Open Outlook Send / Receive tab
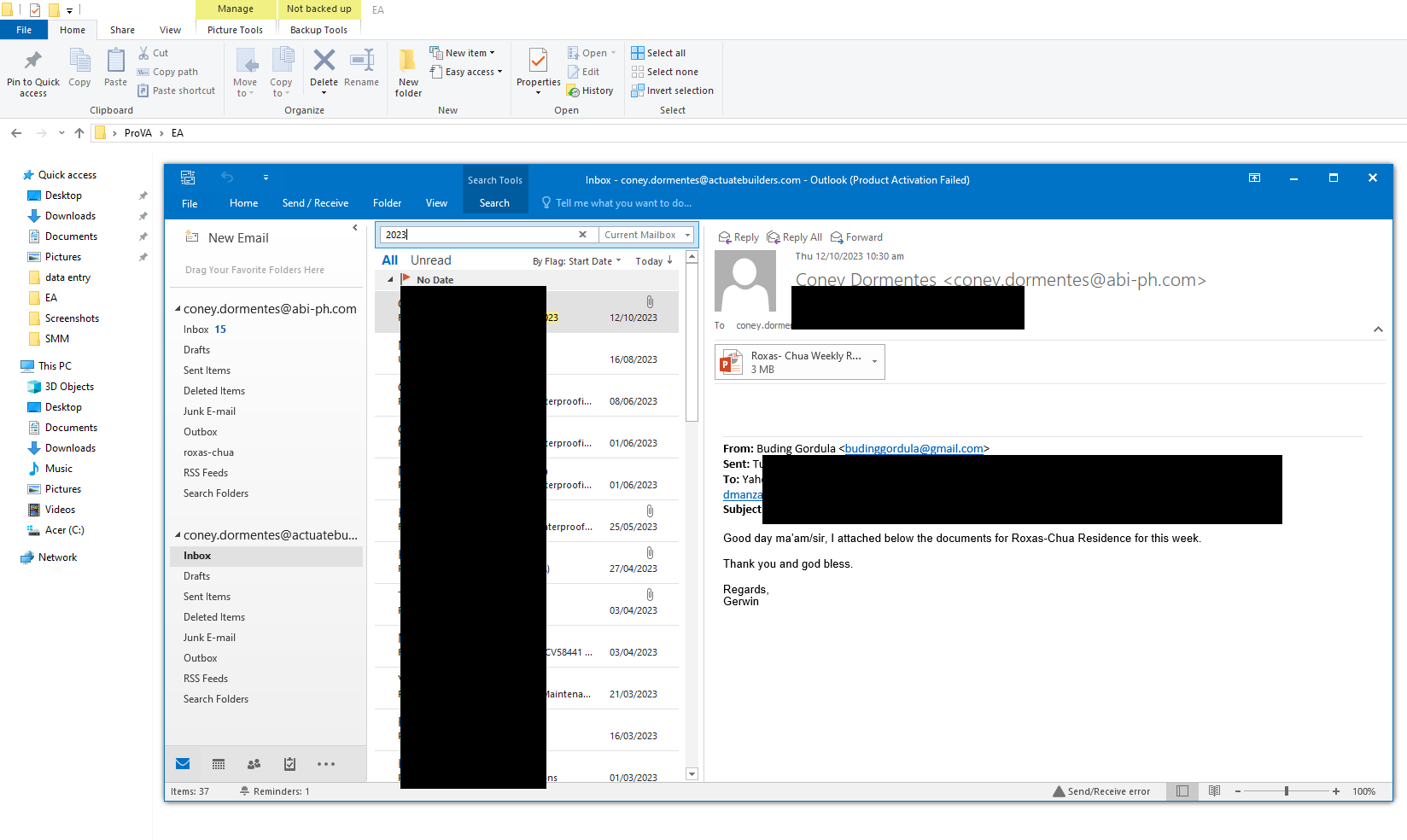 [x=315, y=203]
